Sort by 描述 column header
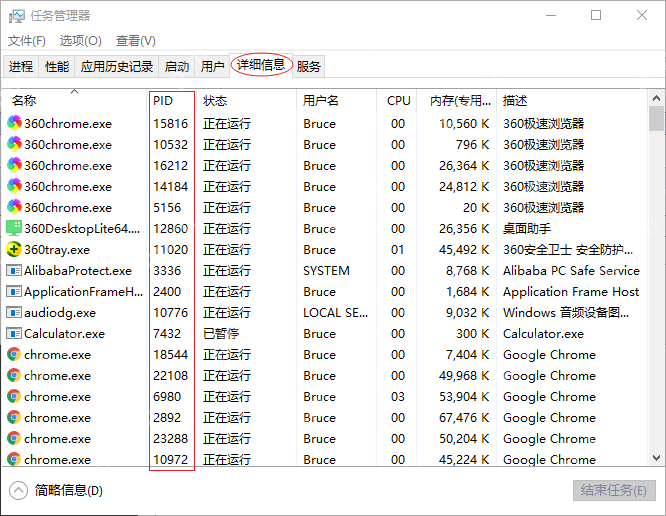666x516 pixels. [572, 101]
